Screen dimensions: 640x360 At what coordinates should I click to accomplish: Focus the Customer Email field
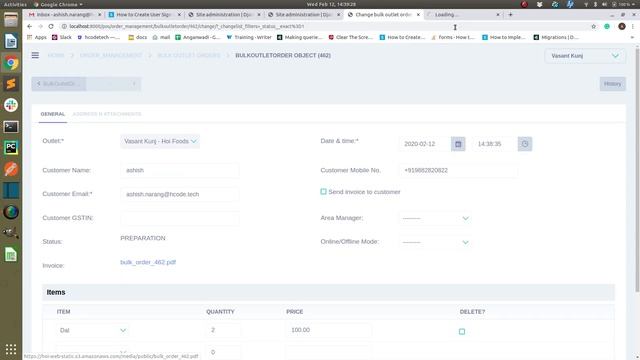(180, 194)
